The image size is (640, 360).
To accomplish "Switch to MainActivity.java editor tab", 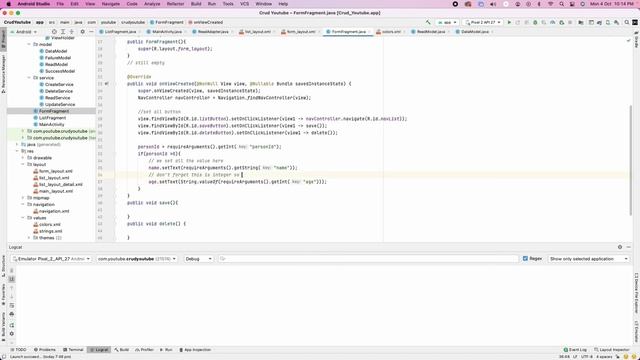I will click(x=166, y=31).
